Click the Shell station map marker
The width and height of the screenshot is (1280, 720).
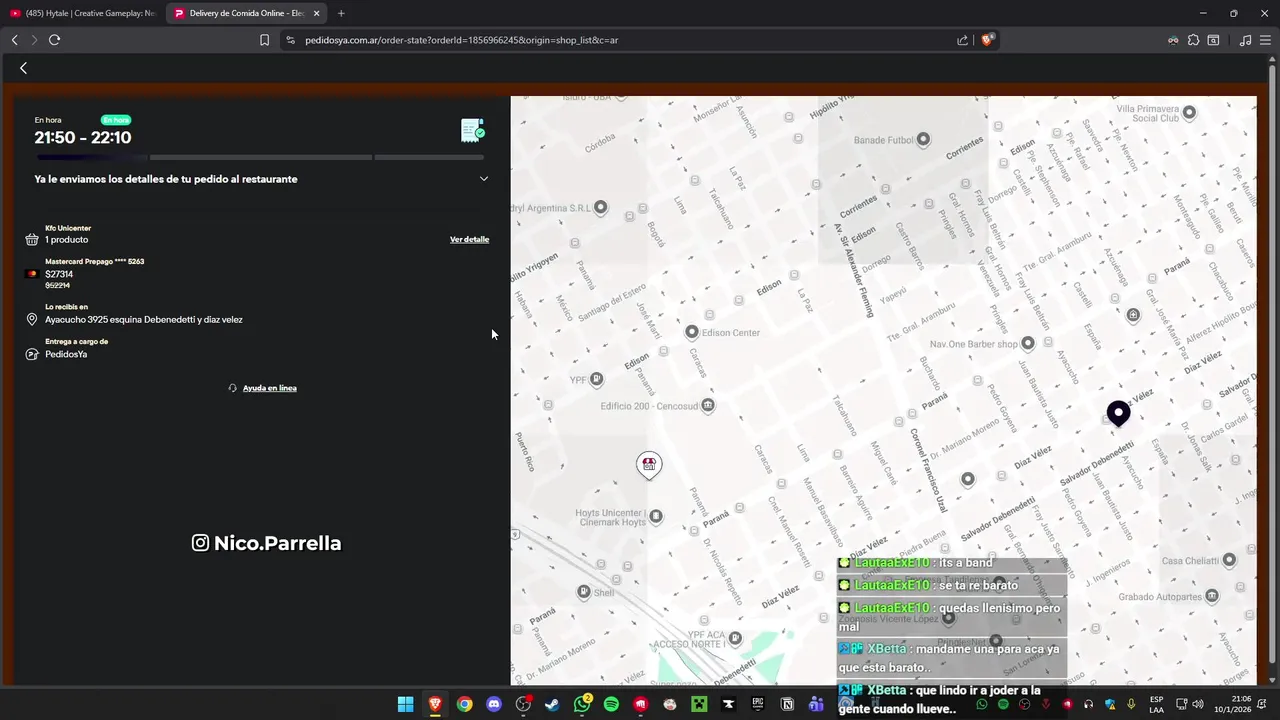click(584, 592)
